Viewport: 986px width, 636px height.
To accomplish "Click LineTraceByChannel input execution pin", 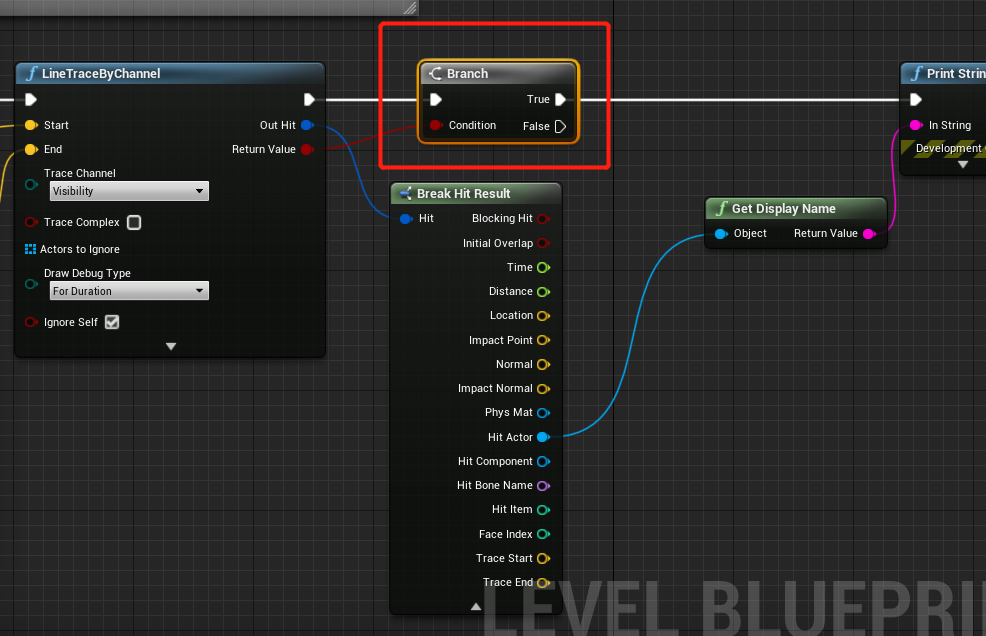I will [31, 99].
